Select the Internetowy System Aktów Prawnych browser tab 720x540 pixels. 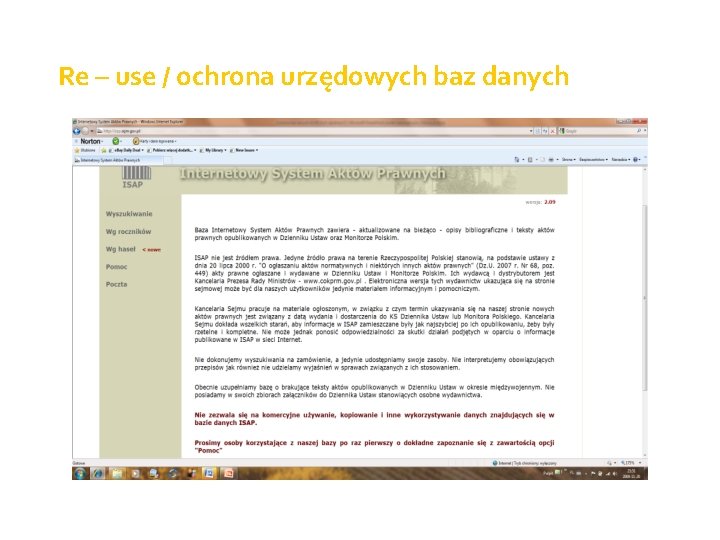point(118,160)
